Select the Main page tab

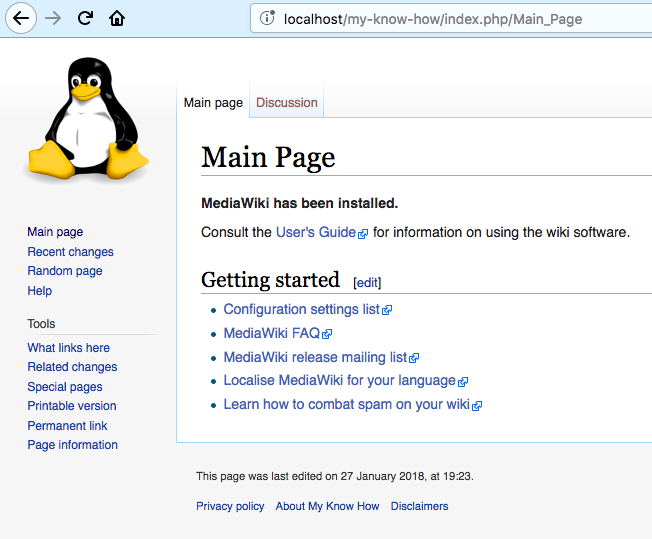pyautogui.click(x=213, y=103)
